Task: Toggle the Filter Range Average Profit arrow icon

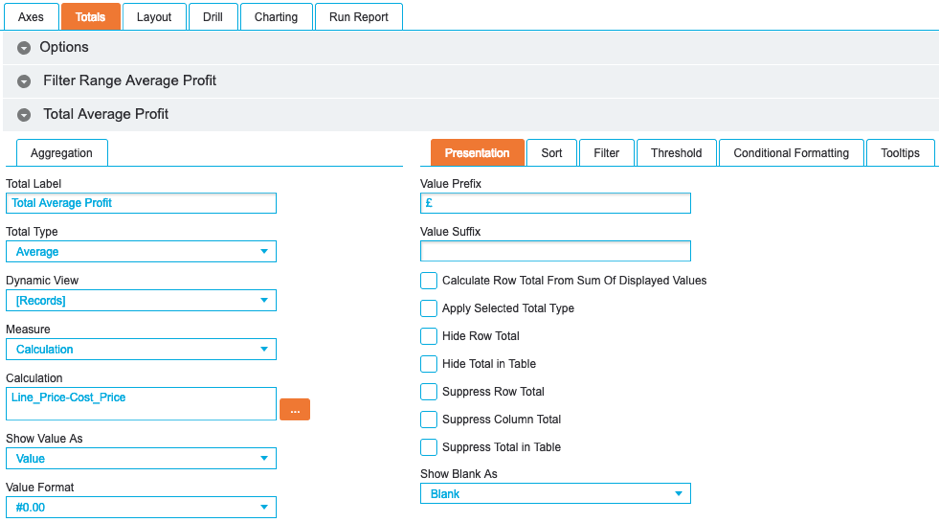Action: coord(24,81)
